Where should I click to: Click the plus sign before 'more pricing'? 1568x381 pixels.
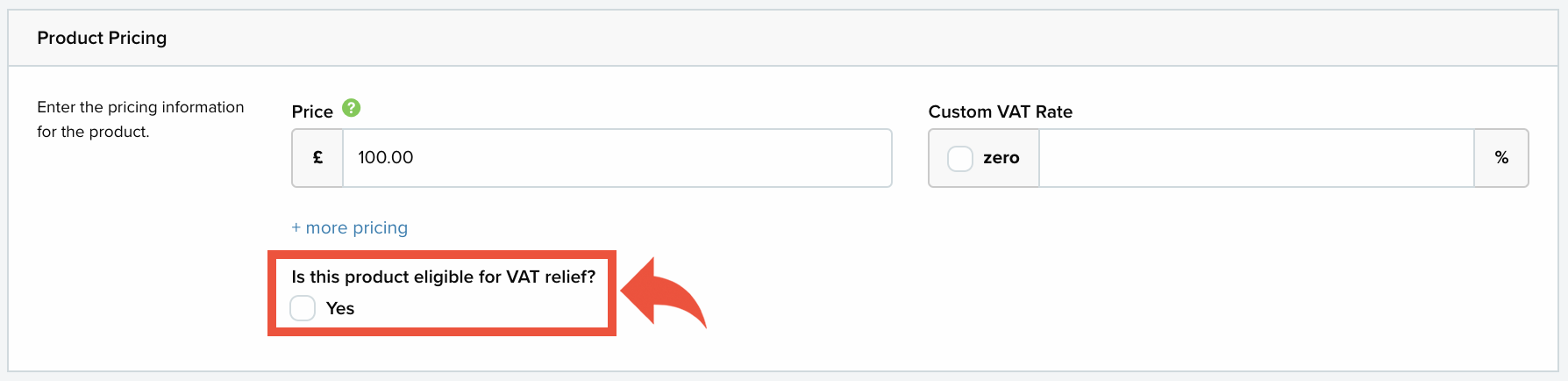(296, 227)
